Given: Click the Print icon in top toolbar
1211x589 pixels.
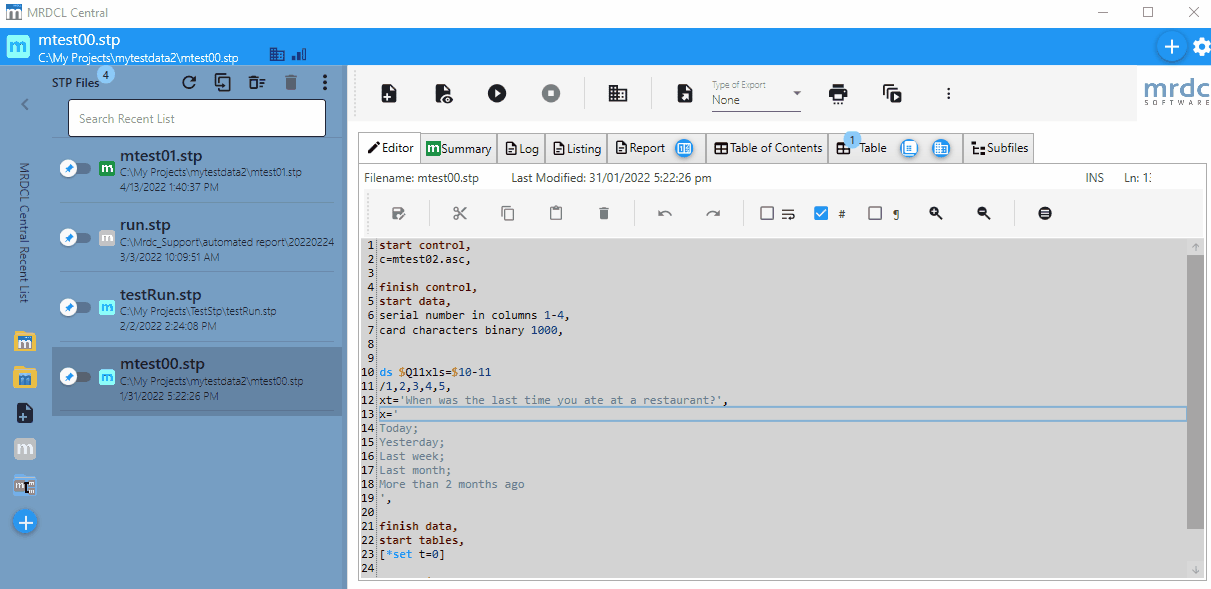Looking at the screenshot, I should coord(838,93).
